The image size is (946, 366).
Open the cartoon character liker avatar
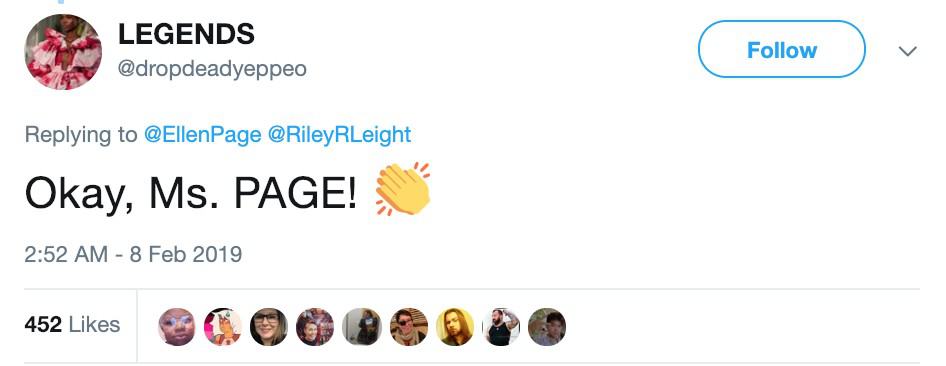coord(223,327)
